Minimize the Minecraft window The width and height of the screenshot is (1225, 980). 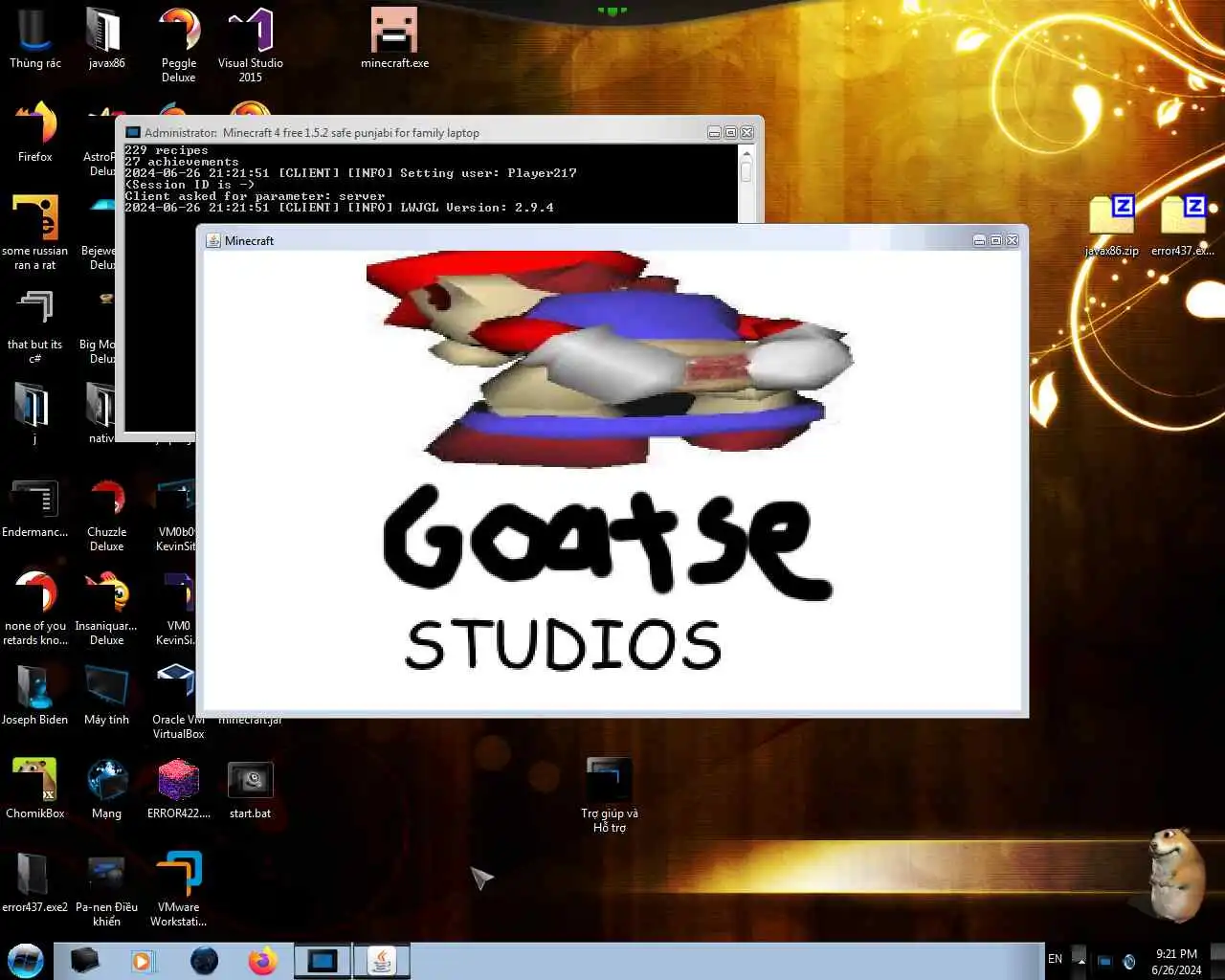click(979, 240)
